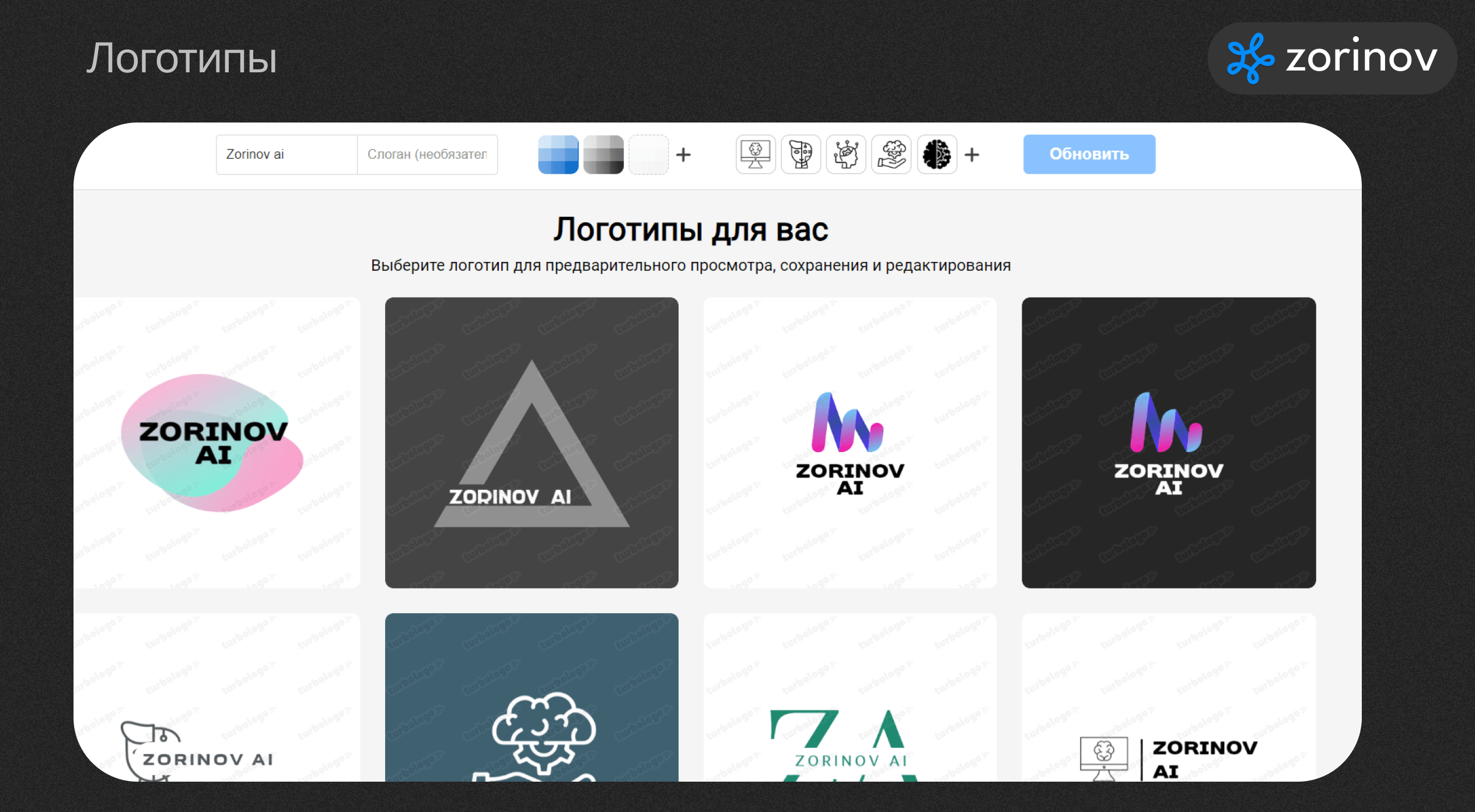Add another icon with plus button
The height and width of the screenshot is (812, 1475).
tap(972, 155)
